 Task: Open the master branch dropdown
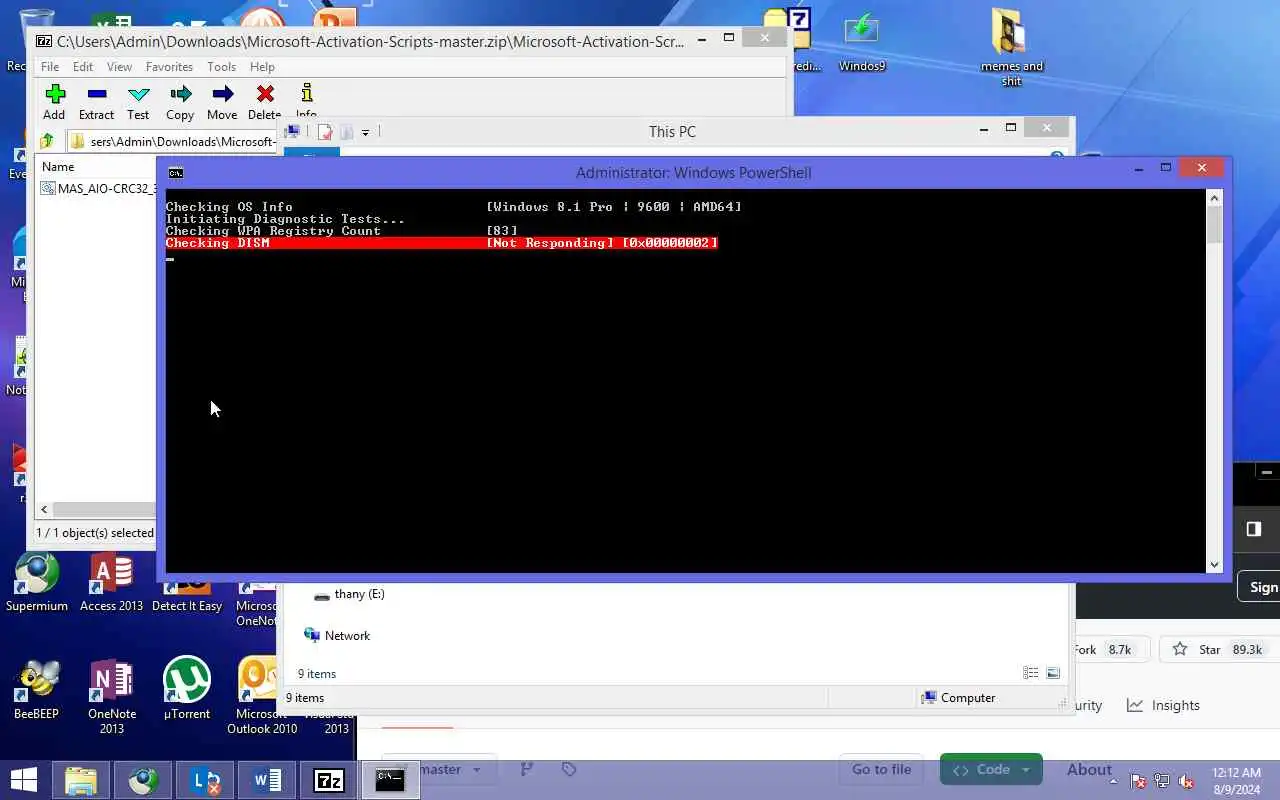click(441, 769)
